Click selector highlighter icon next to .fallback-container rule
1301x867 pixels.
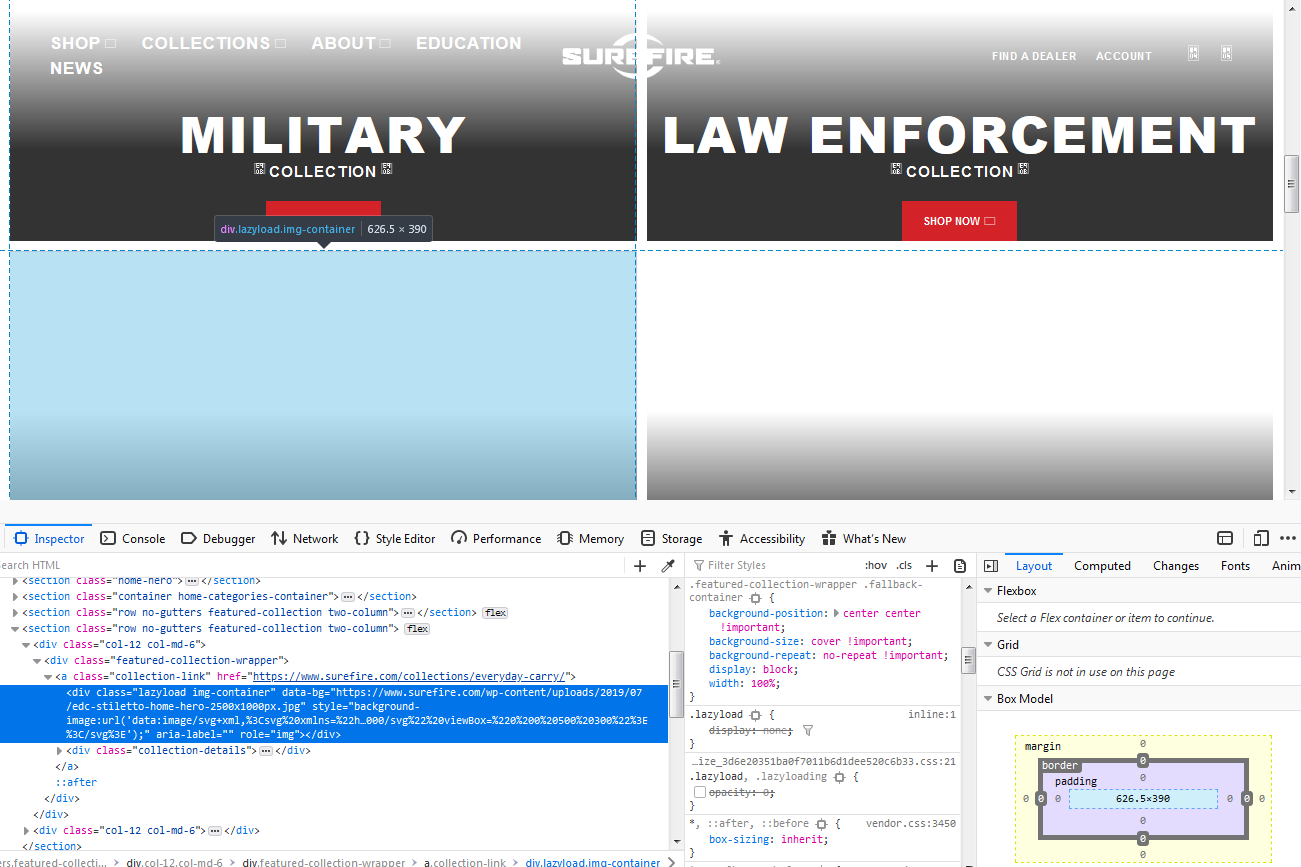pyautogui.click(x=756, y=597)
